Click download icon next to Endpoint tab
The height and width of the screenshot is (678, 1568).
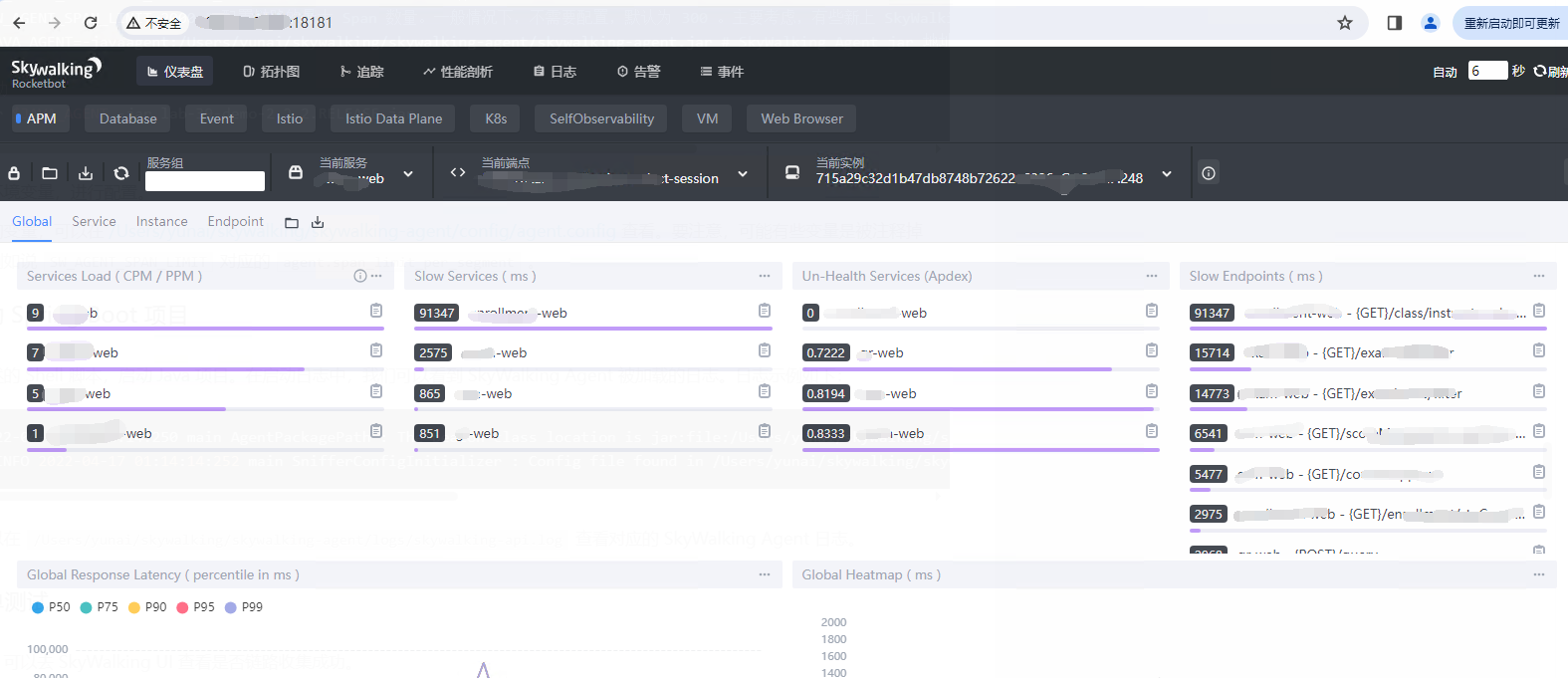[x=318, y=223]
